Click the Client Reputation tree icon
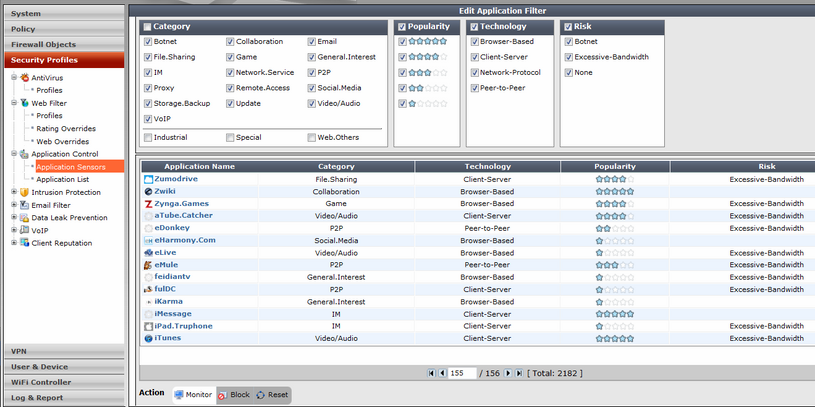Screen dimensions: 815x407 coord(24,243)
